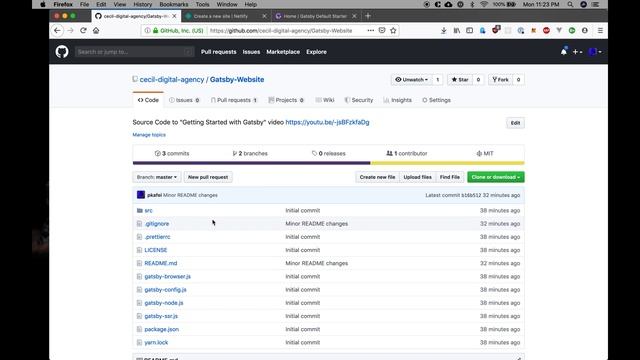This screenshot has height=360, width=640.
Task: Switch to the Code tab
Action: point(148,100)
